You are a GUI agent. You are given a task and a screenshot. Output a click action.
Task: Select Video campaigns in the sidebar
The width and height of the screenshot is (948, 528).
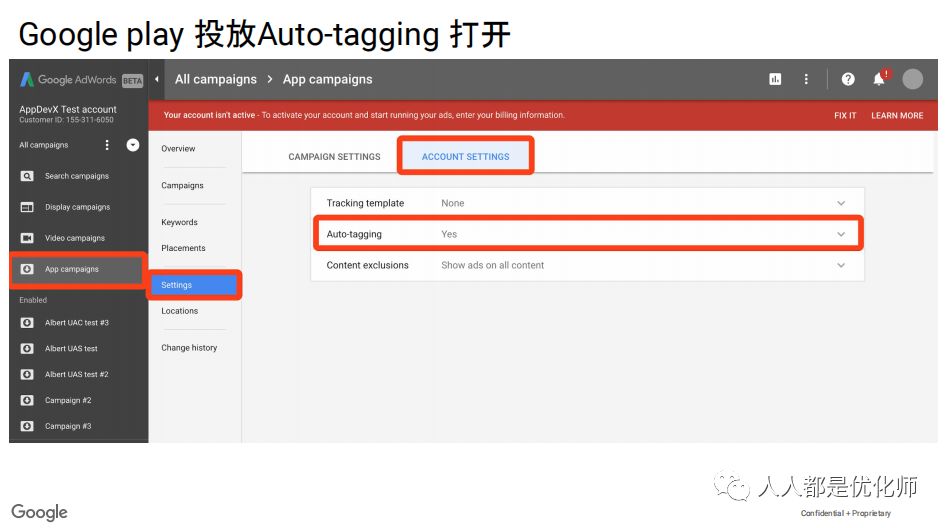pos(75,238)
